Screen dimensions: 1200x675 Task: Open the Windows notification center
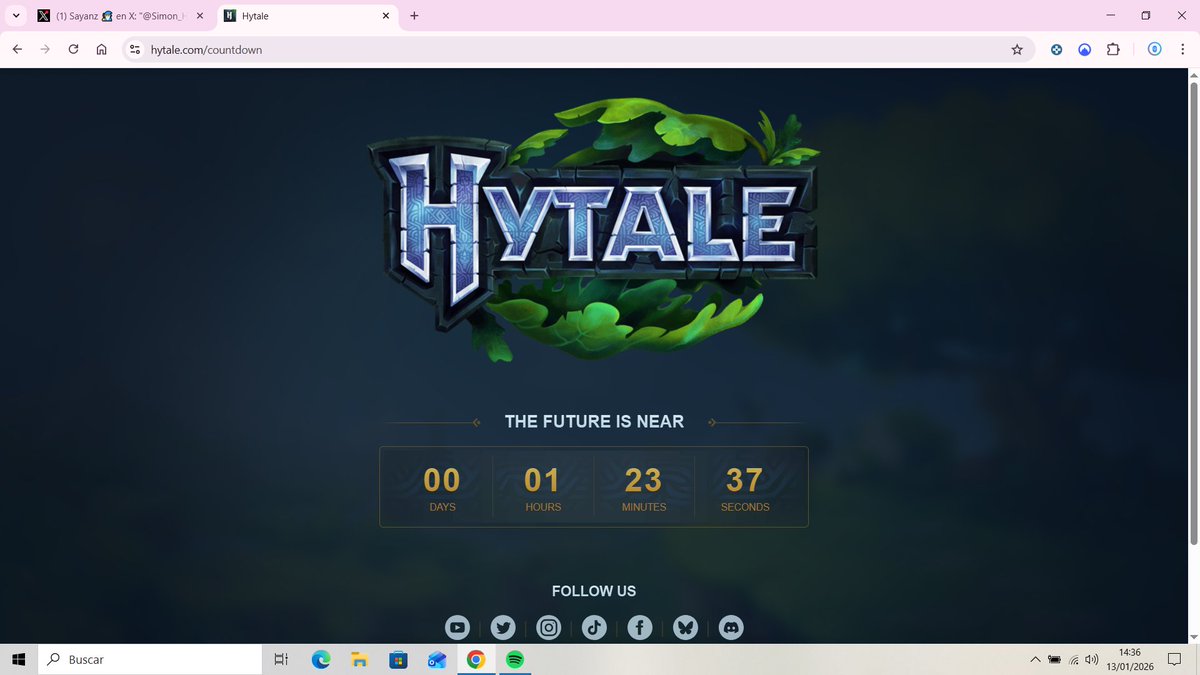point(1175,659)
